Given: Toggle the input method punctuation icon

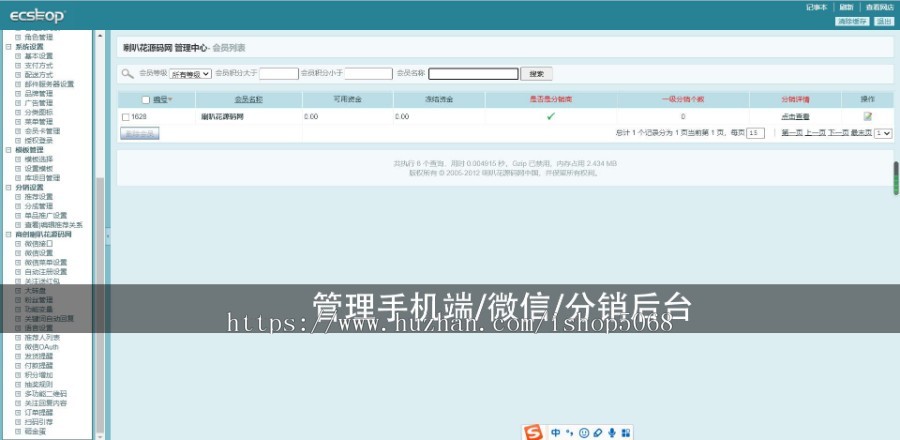Looking at the screenshot, I should [x=569, y=433].
